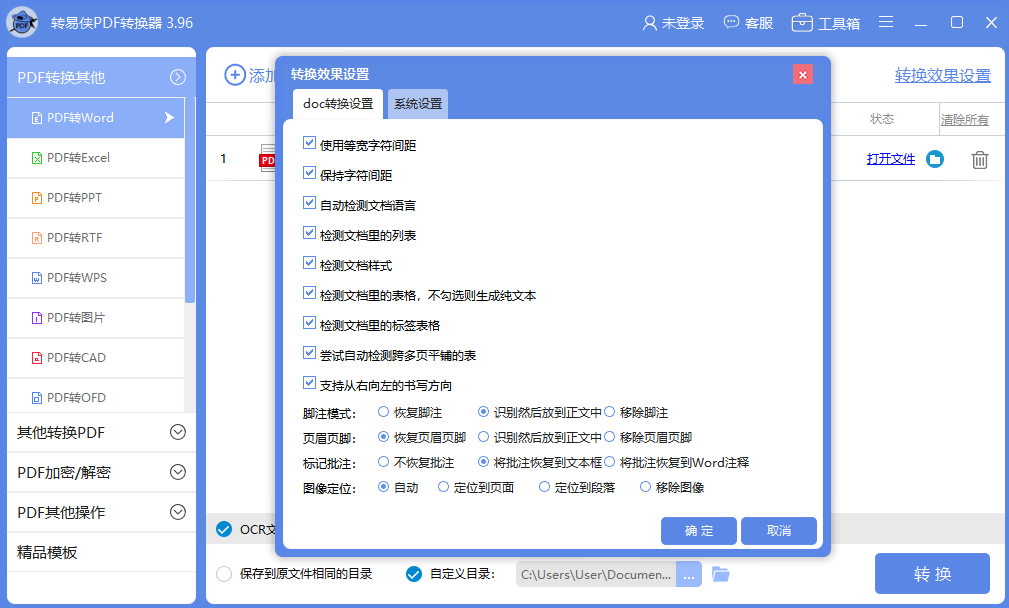Select 保存到原文件相同的目录 option
The height and width of the screenshot is (608, 1009).
point(224,574)
